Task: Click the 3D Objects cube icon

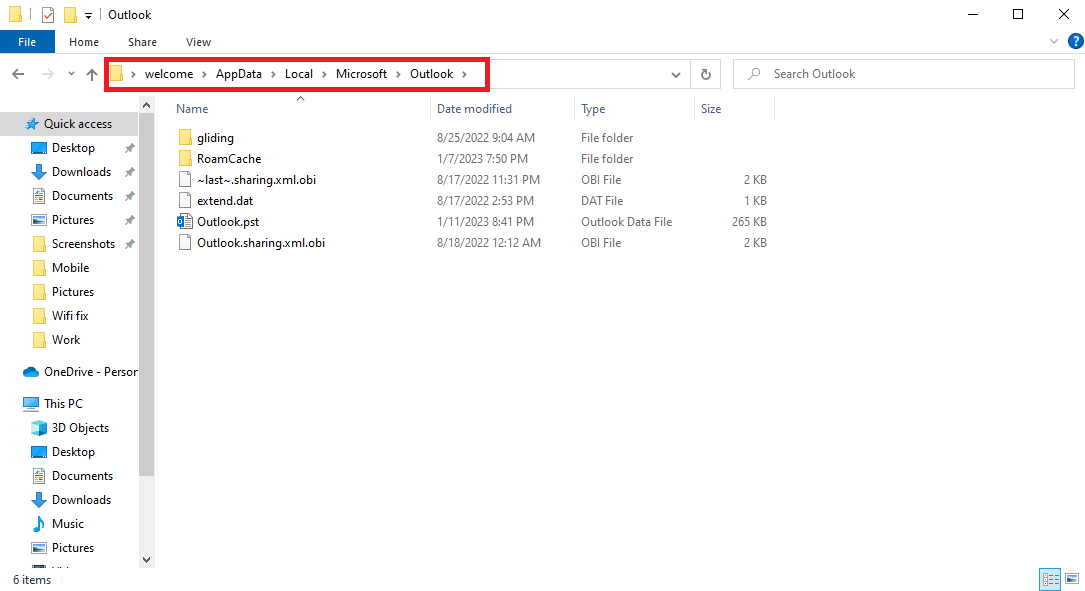Action: pyautogui.click(x=39, y=428)
